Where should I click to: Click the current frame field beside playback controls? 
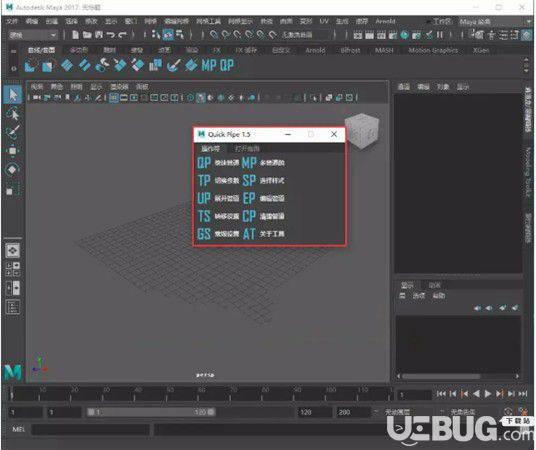tap(414, 395)
